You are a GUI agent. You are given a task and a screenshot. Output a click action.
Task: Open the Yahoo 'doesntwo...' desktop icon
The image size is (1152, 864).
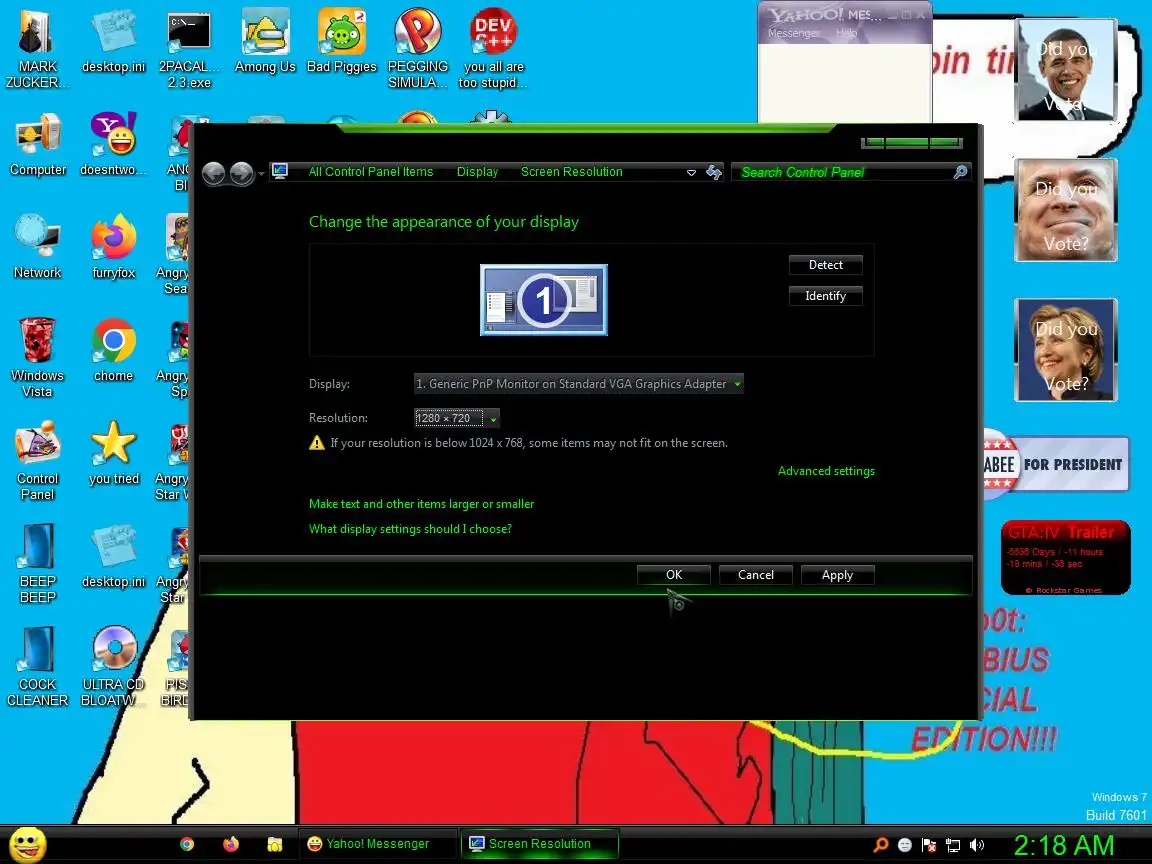[x=113, y=144]
